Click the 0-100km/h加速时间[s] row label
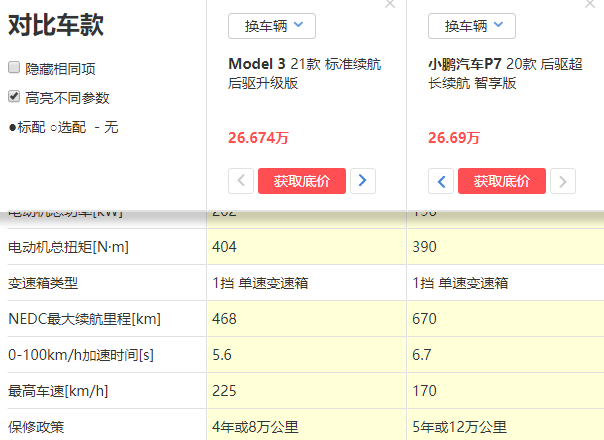 81,355
